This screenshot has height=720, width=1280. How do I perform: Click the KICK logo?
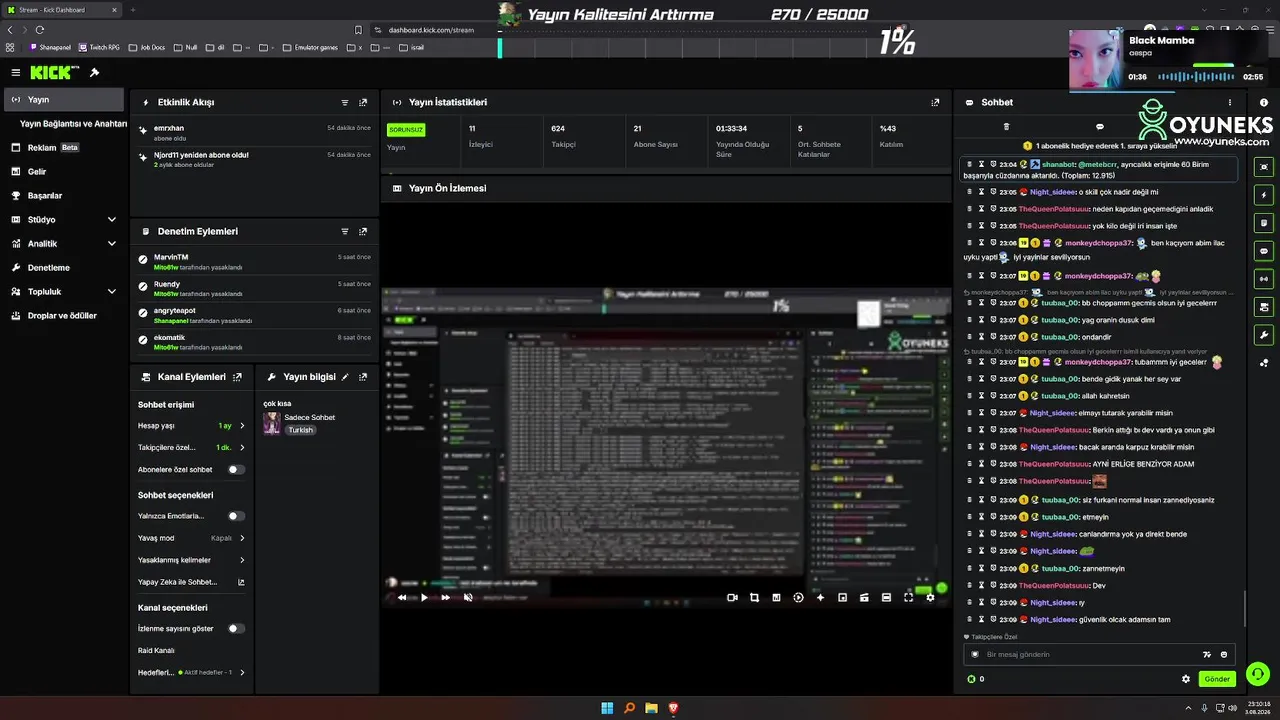point(50,72)
